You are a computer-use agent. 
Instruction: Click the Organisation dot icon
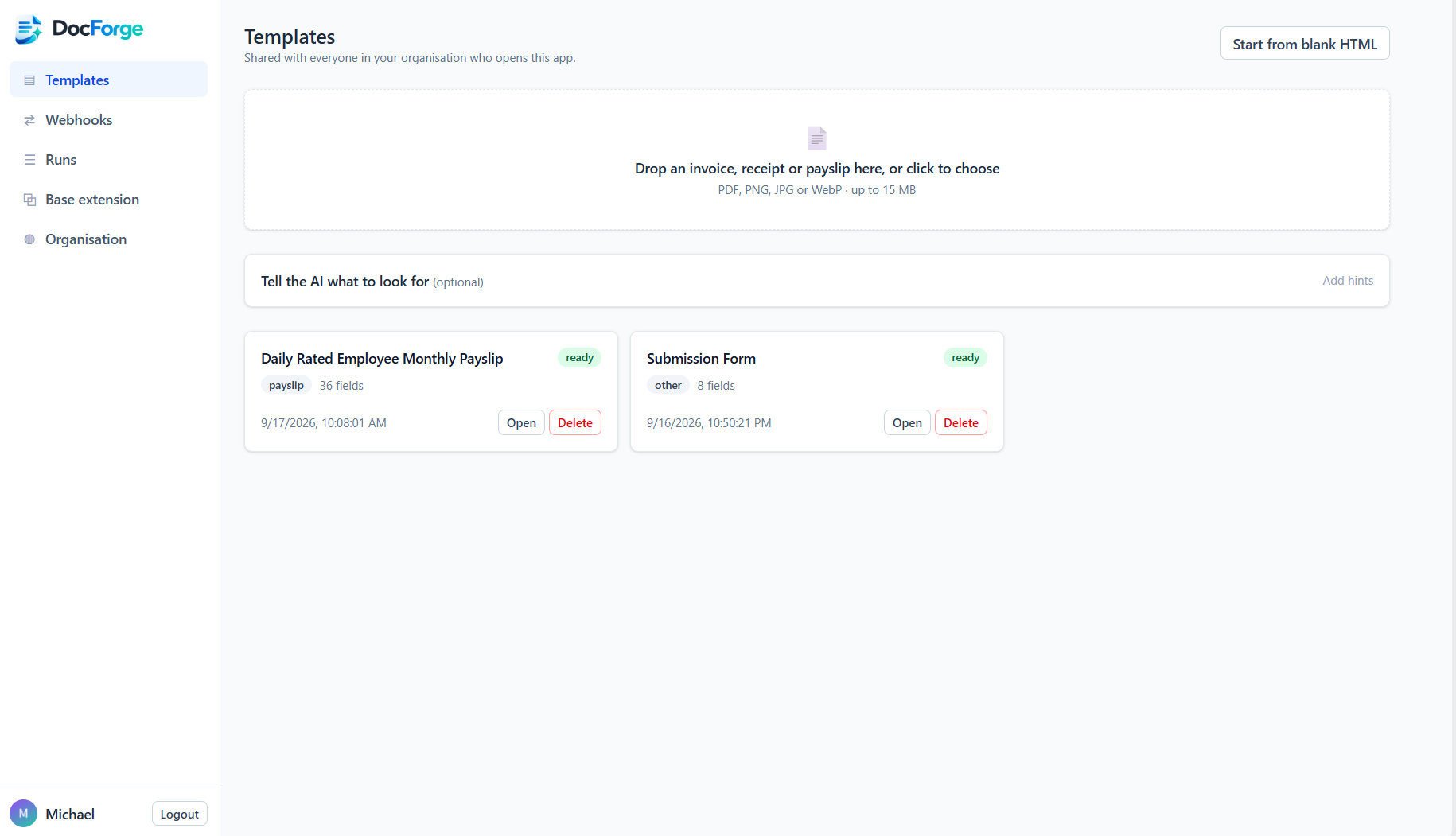click(29, 239)
